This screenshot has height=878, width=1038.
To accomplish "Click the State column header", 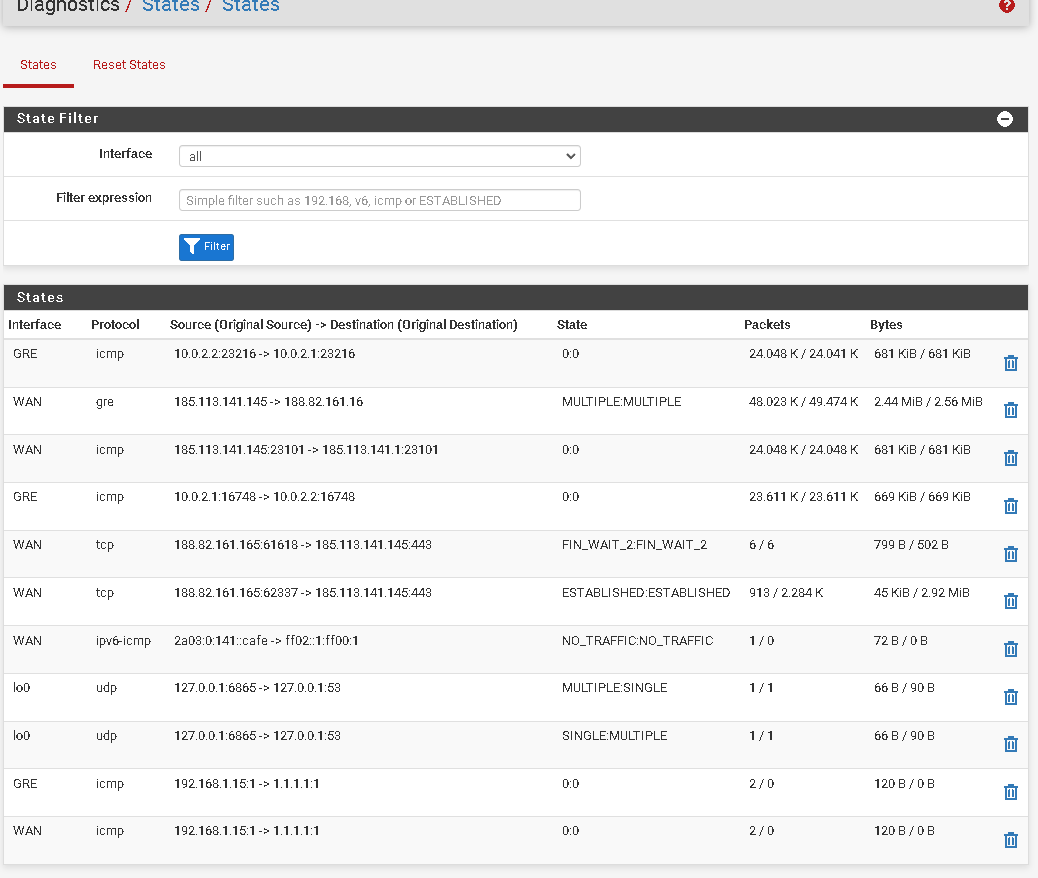I will click(x=572, y=324).
